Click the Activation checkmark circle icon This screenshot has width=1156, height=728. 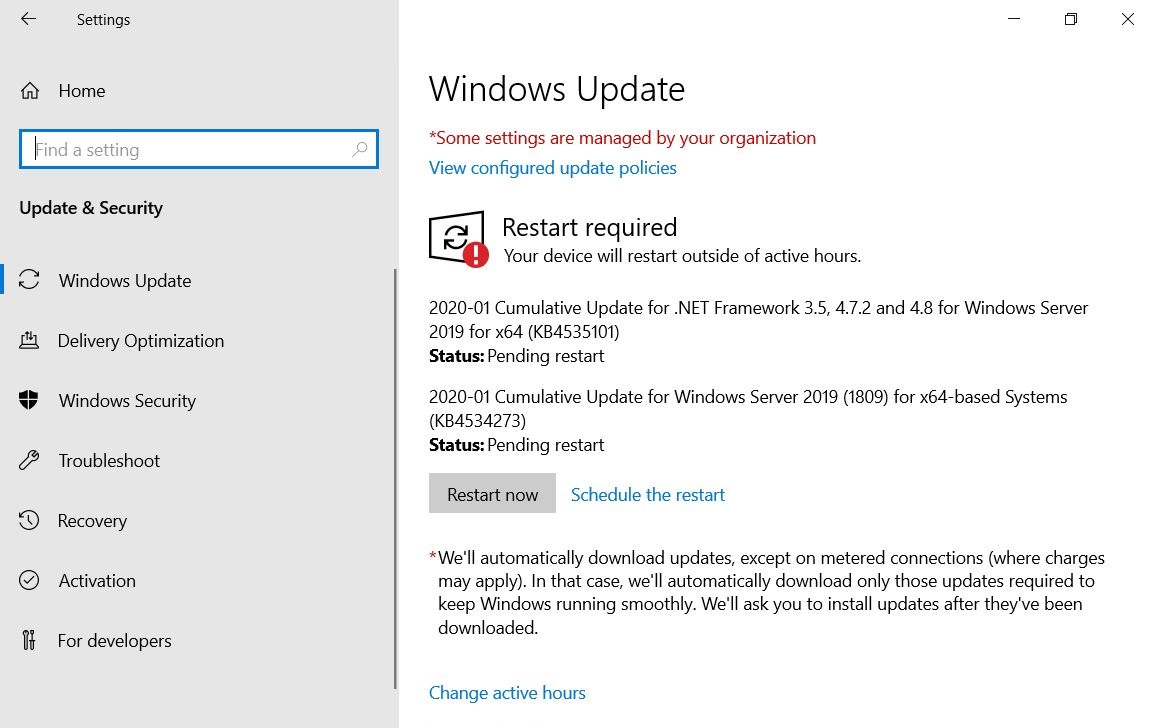pyautogui.click(x=30, y=581)
